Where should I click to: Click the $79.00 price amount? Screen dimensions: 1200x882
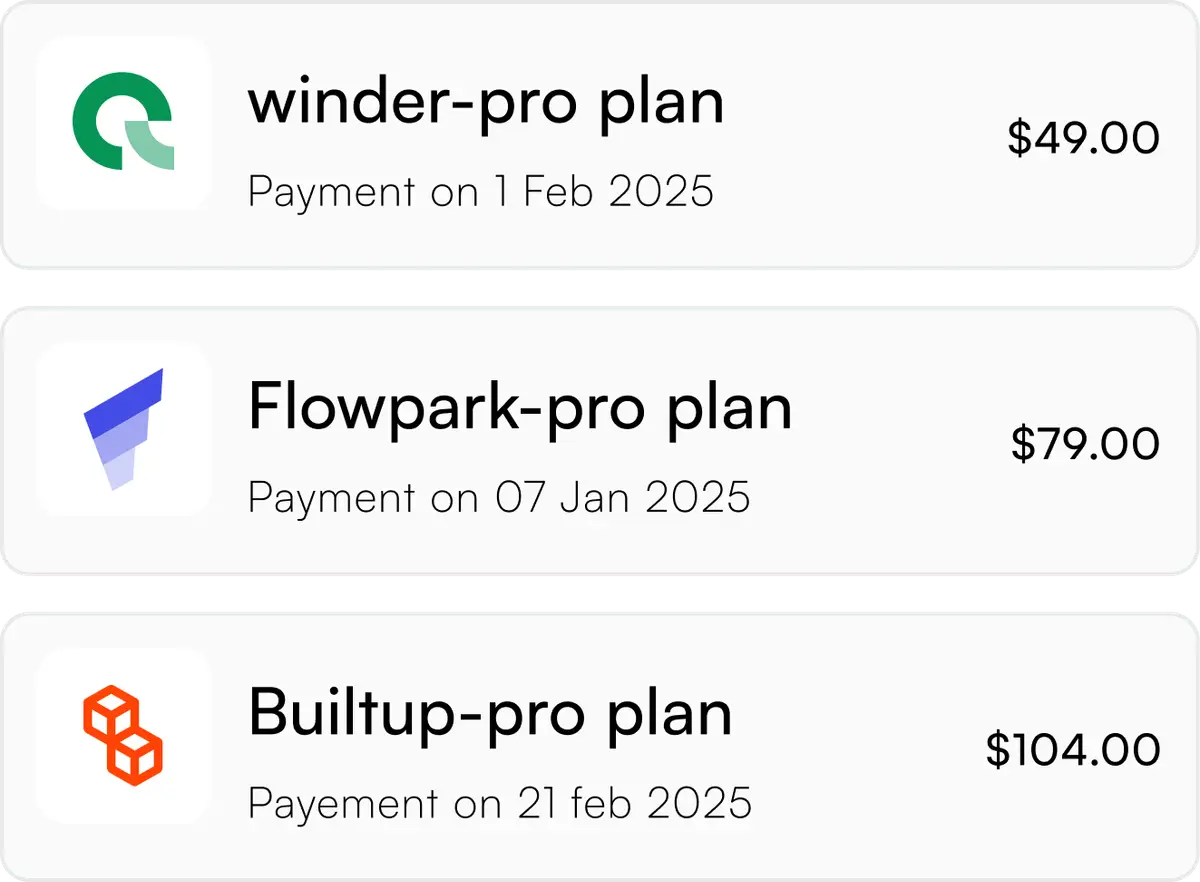tap(1085, 444)
